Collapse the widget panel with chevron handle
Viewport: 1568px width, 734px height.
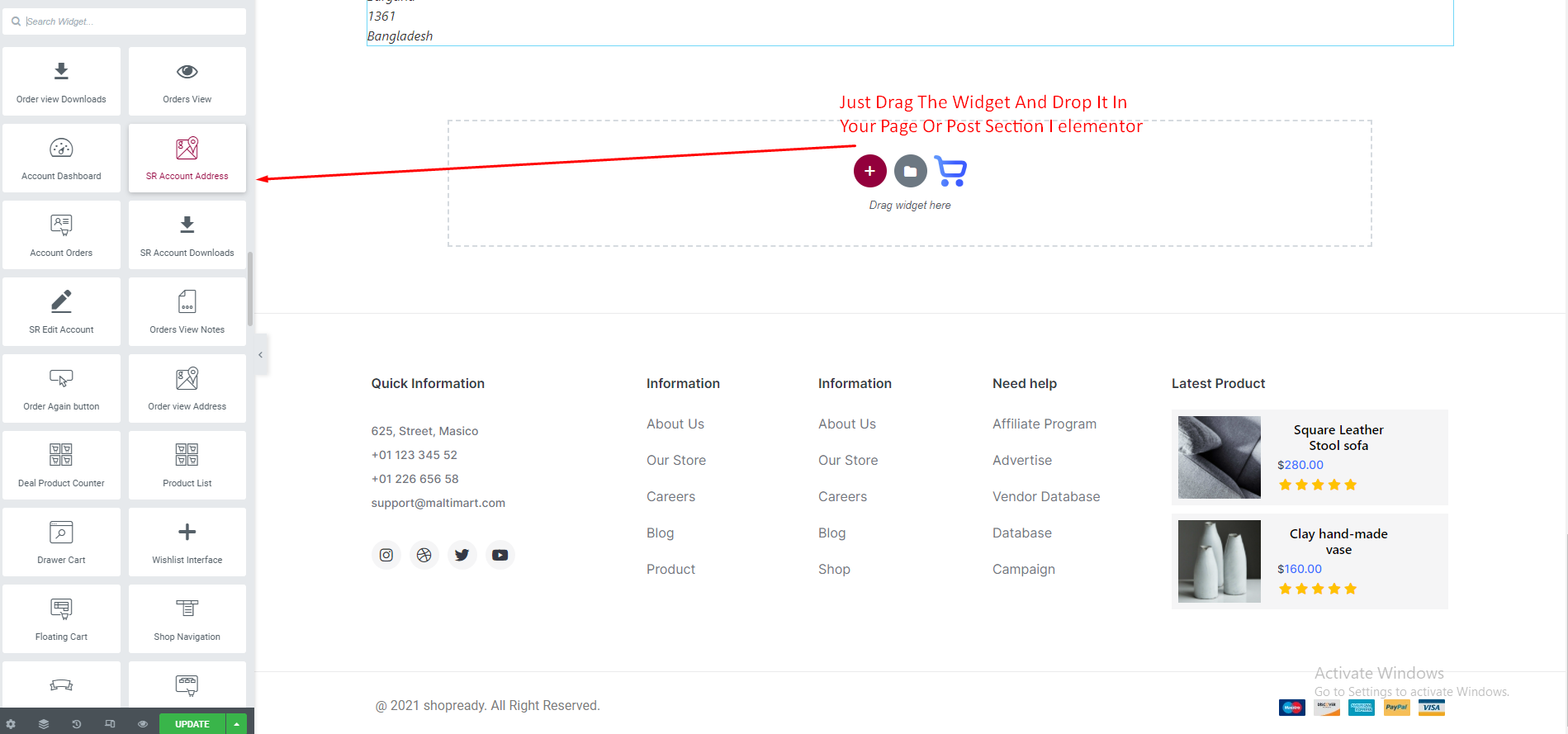point(261,355)
